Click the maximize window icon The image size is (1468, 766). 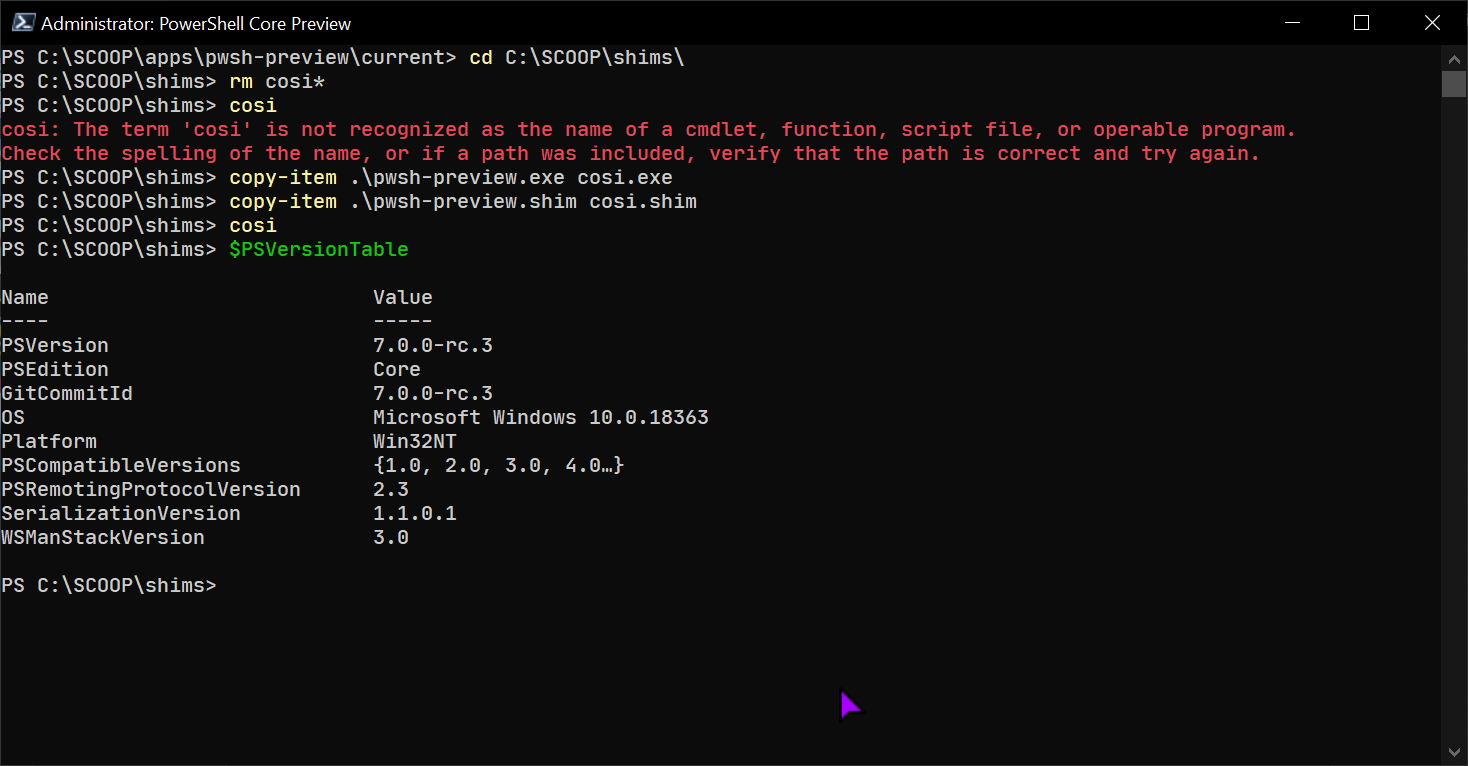(1362, 22)
